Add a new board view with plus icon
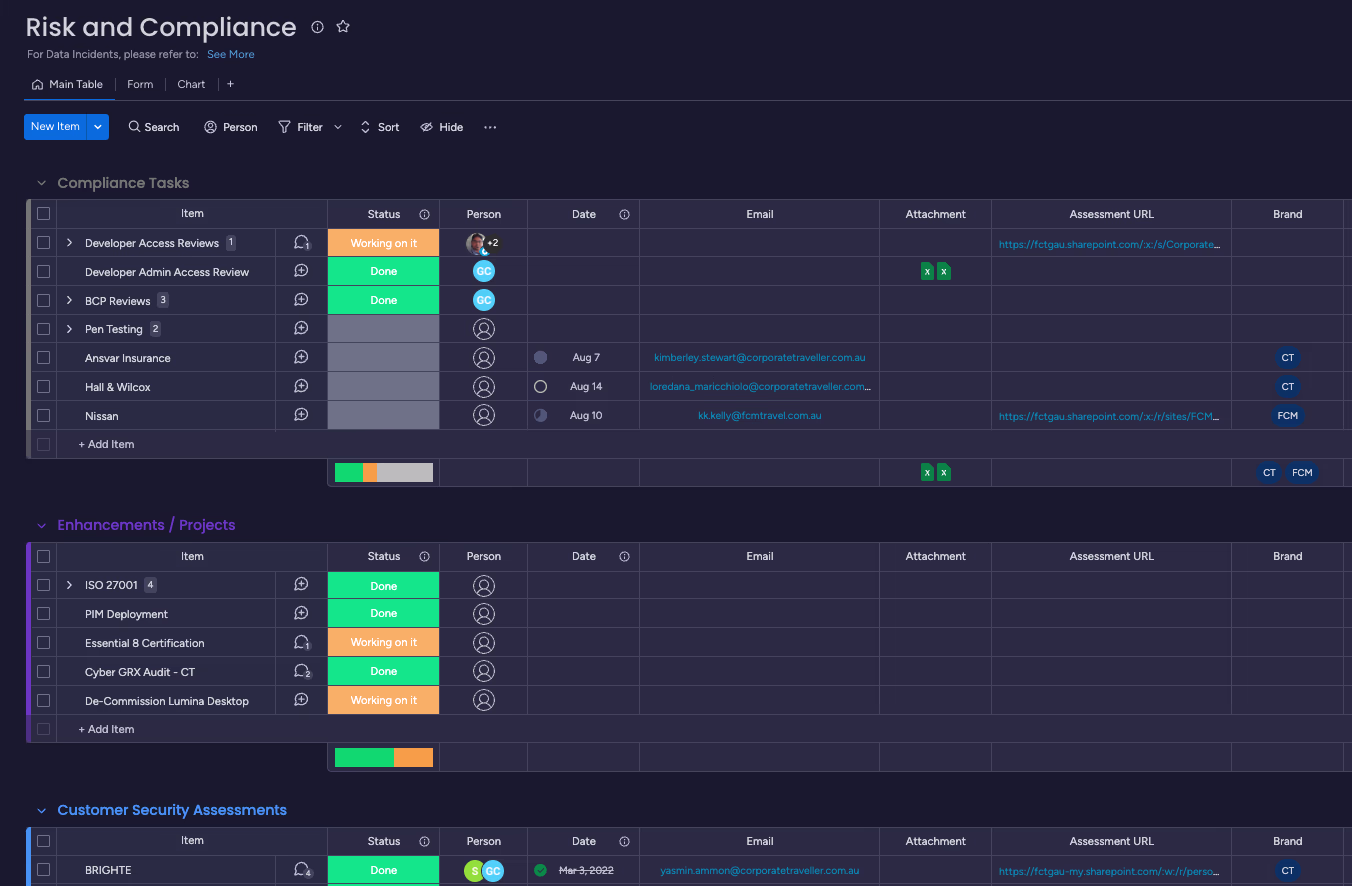 point(230,84)
